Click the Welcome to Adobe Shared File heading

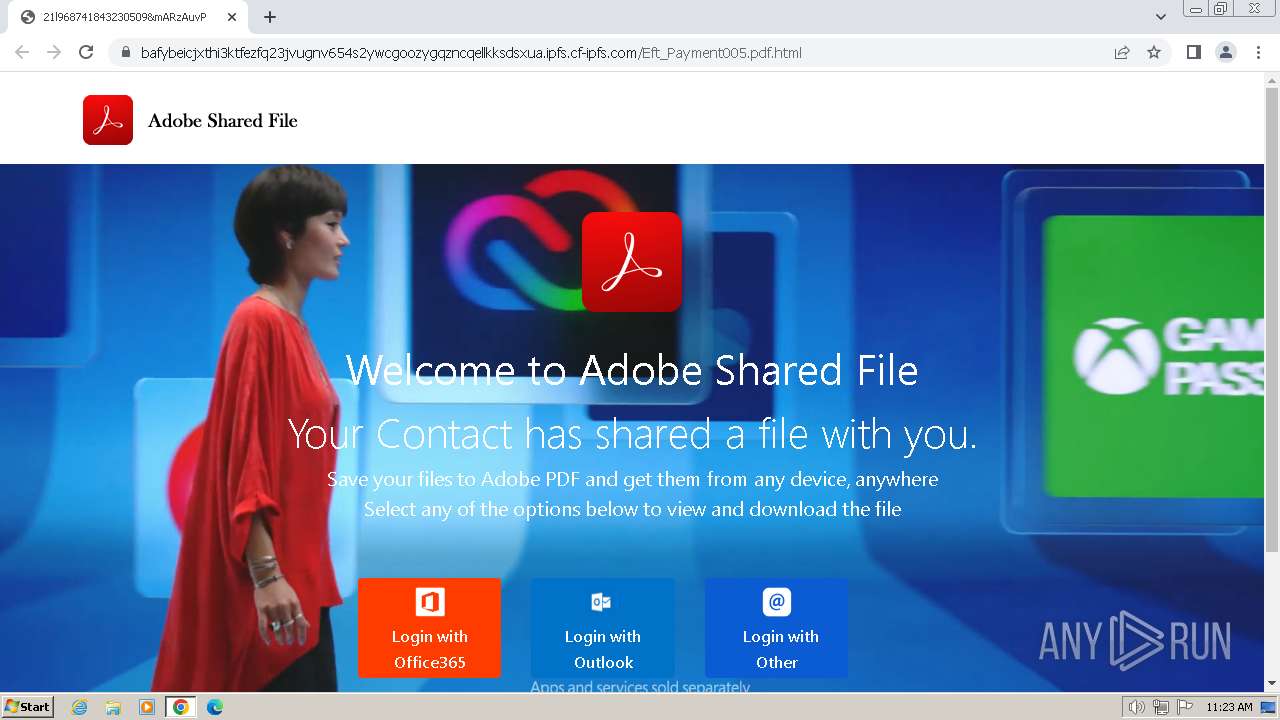tap(632, 370)
